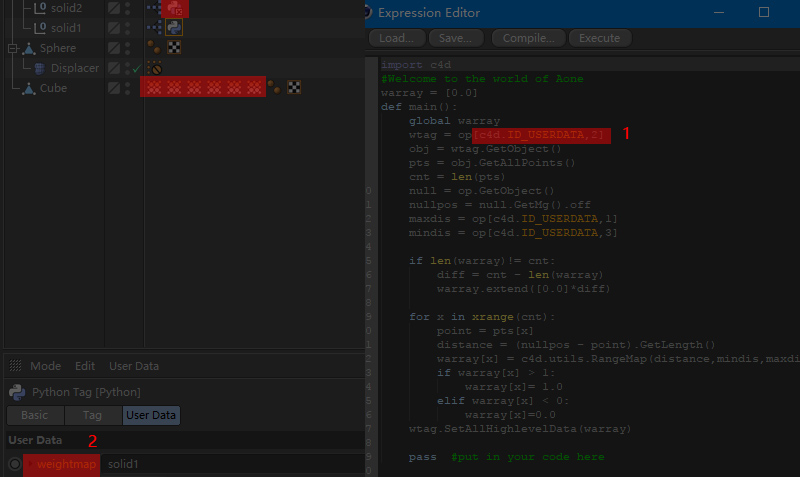Screen dimensions: 800x477
Task: Maximize the Expression Editor window
Action: 764,12
